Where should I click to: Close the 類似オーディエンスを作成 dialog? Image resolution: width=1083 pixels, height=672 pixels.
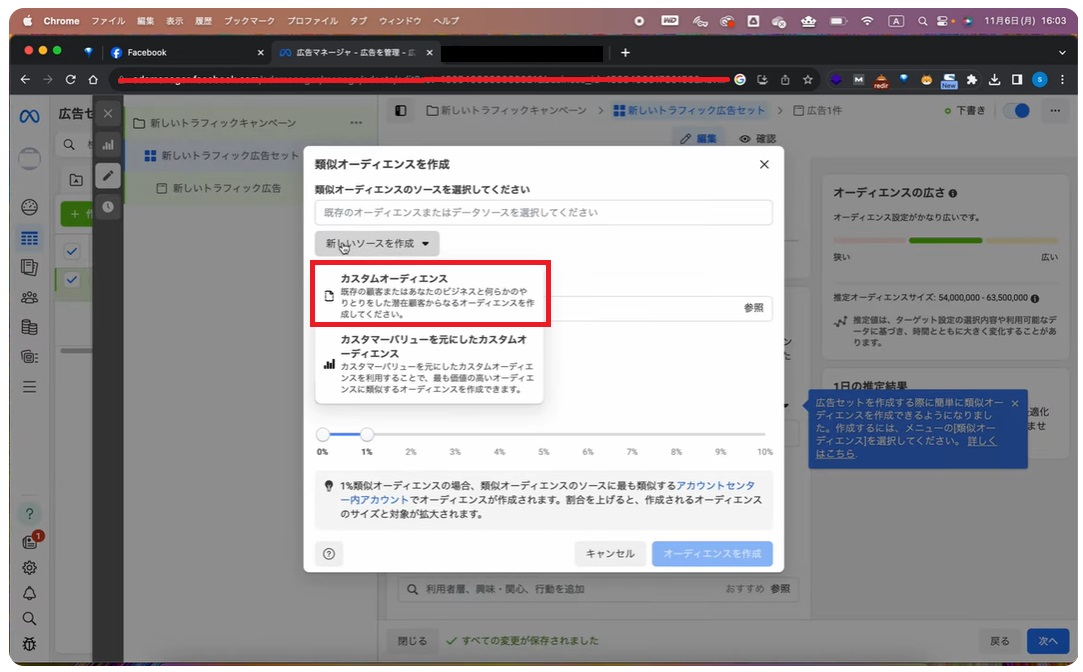(764, 164)
